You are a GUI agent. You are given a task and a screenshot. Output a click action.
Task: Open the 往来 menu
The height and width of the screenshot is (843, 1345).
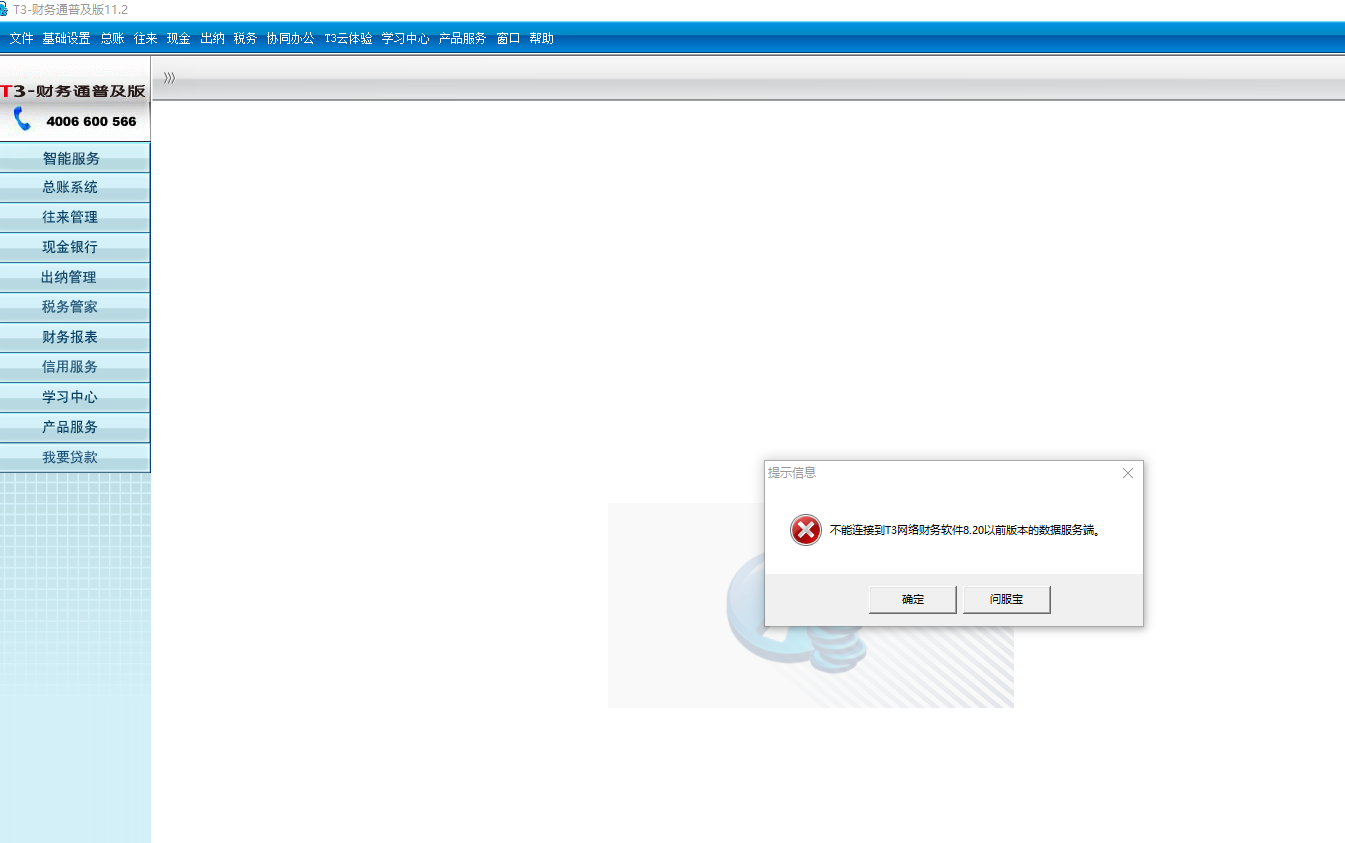coord(146,39)
